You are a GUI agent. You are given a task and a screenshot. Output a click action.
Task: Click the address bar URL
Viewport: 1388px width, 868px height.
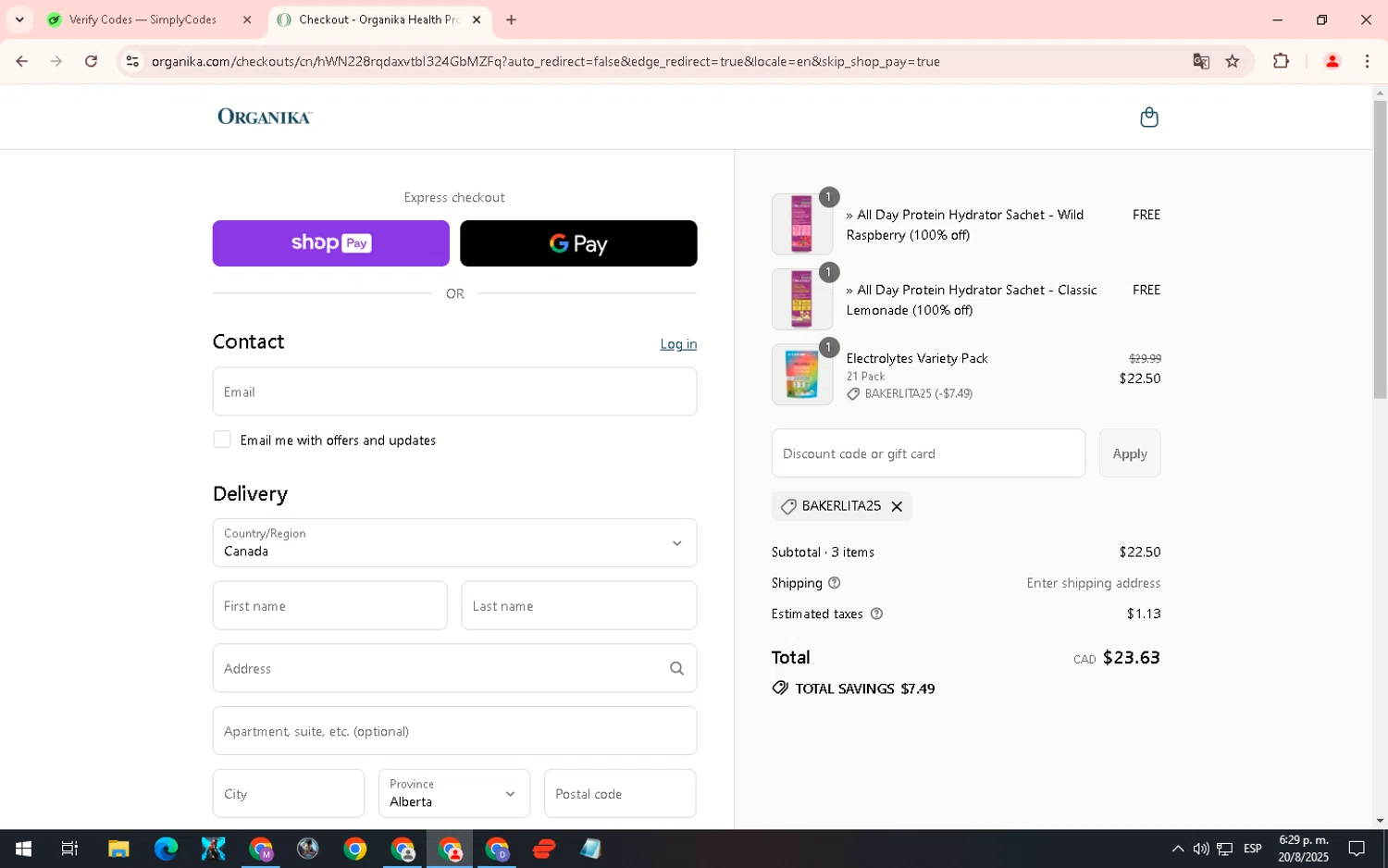coord(546,61)
